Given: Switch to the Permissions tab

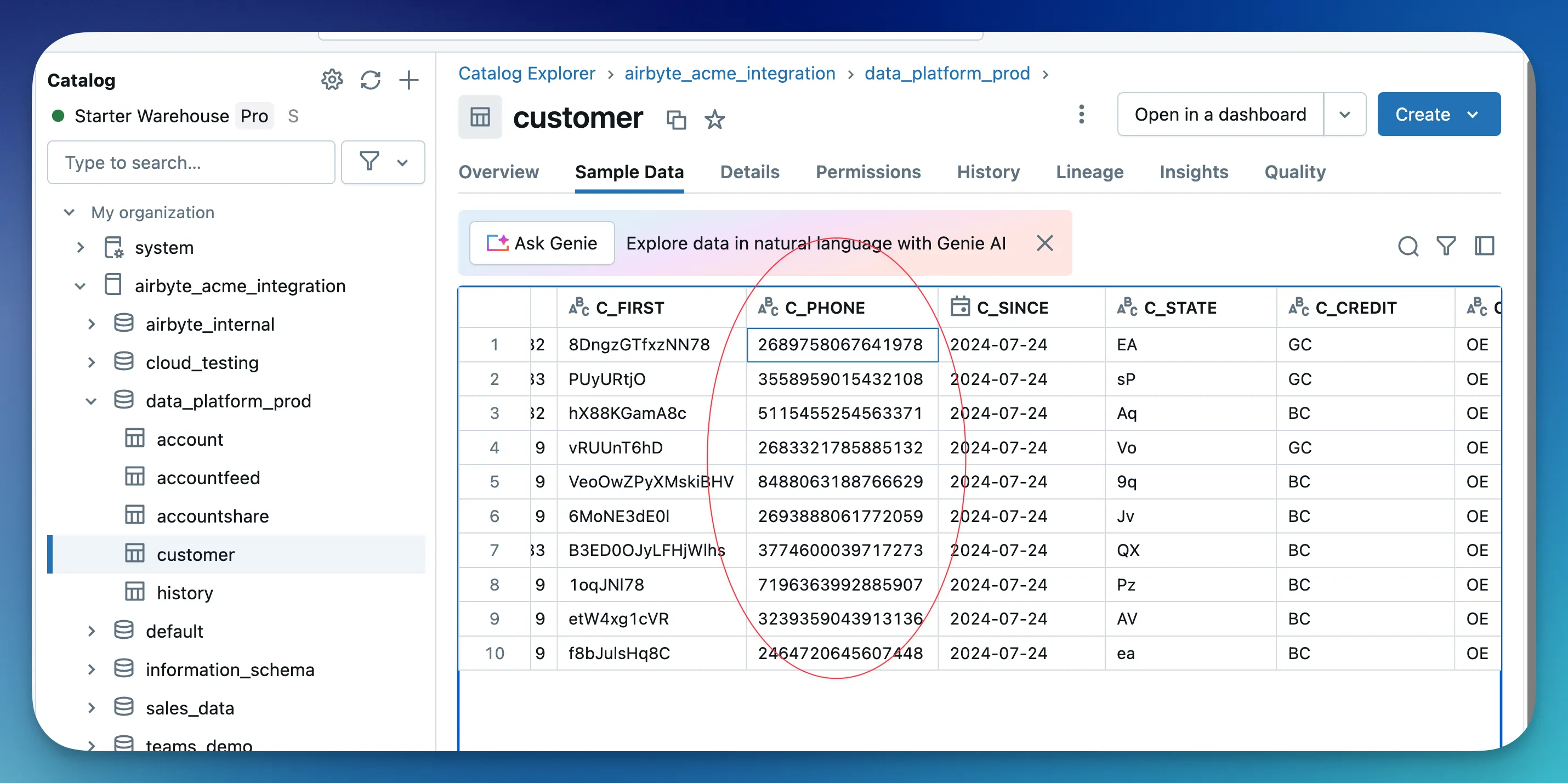Looking at the screenshot, I should click(867, 172).
